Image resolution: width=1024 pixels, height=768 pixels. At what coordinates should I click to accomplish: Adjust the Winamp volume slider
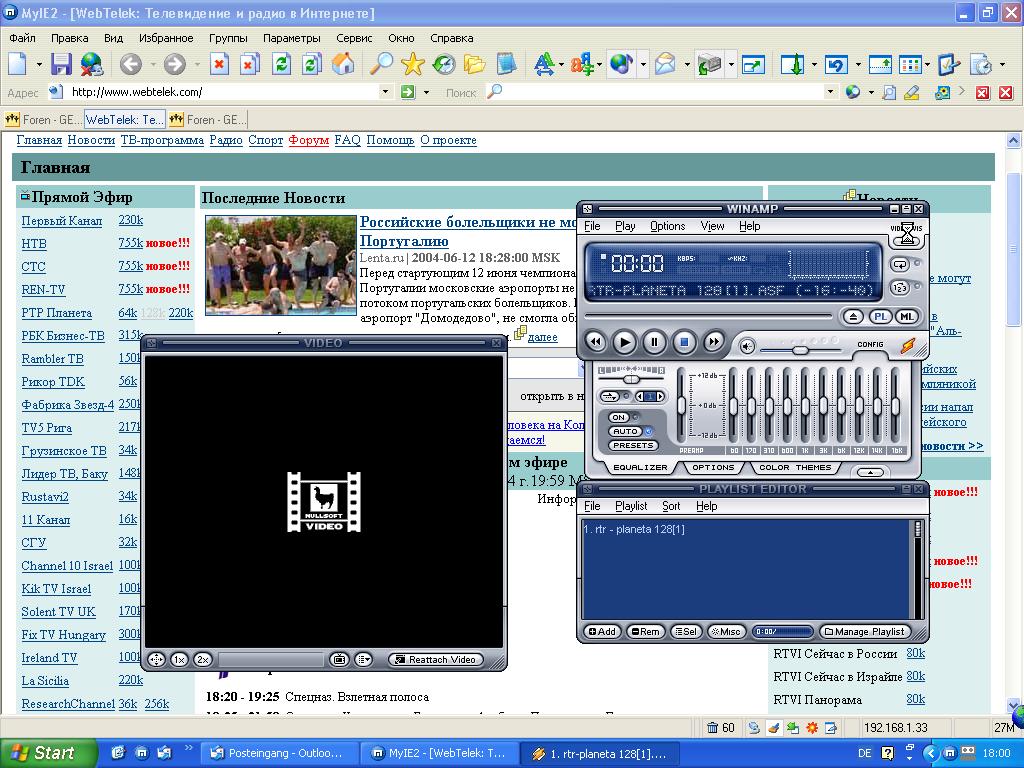[x=799, y=351]
